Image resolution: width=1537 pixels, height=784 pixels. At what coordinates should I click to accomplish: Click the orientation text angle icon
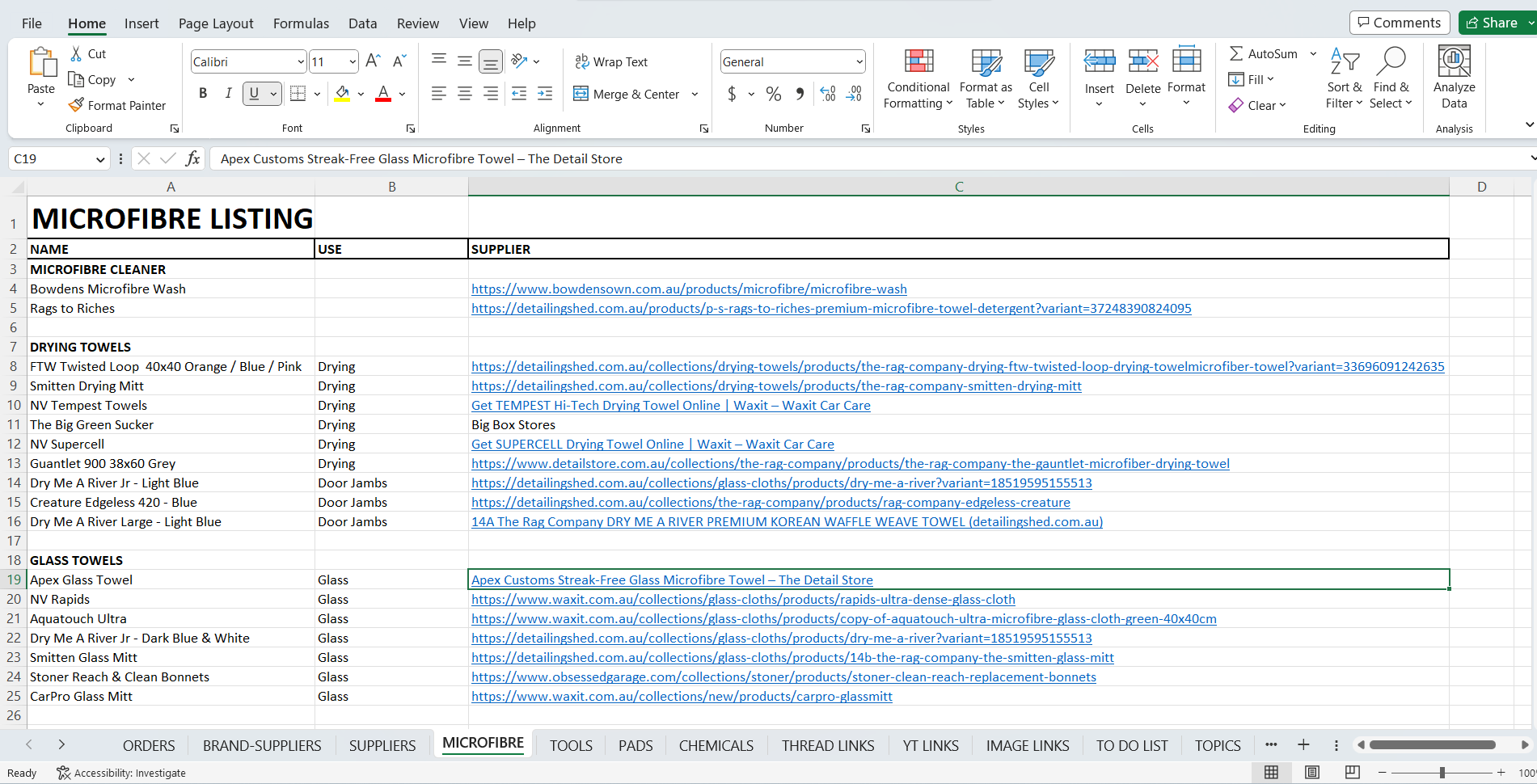pyautogui.click(x=519, y=61)
